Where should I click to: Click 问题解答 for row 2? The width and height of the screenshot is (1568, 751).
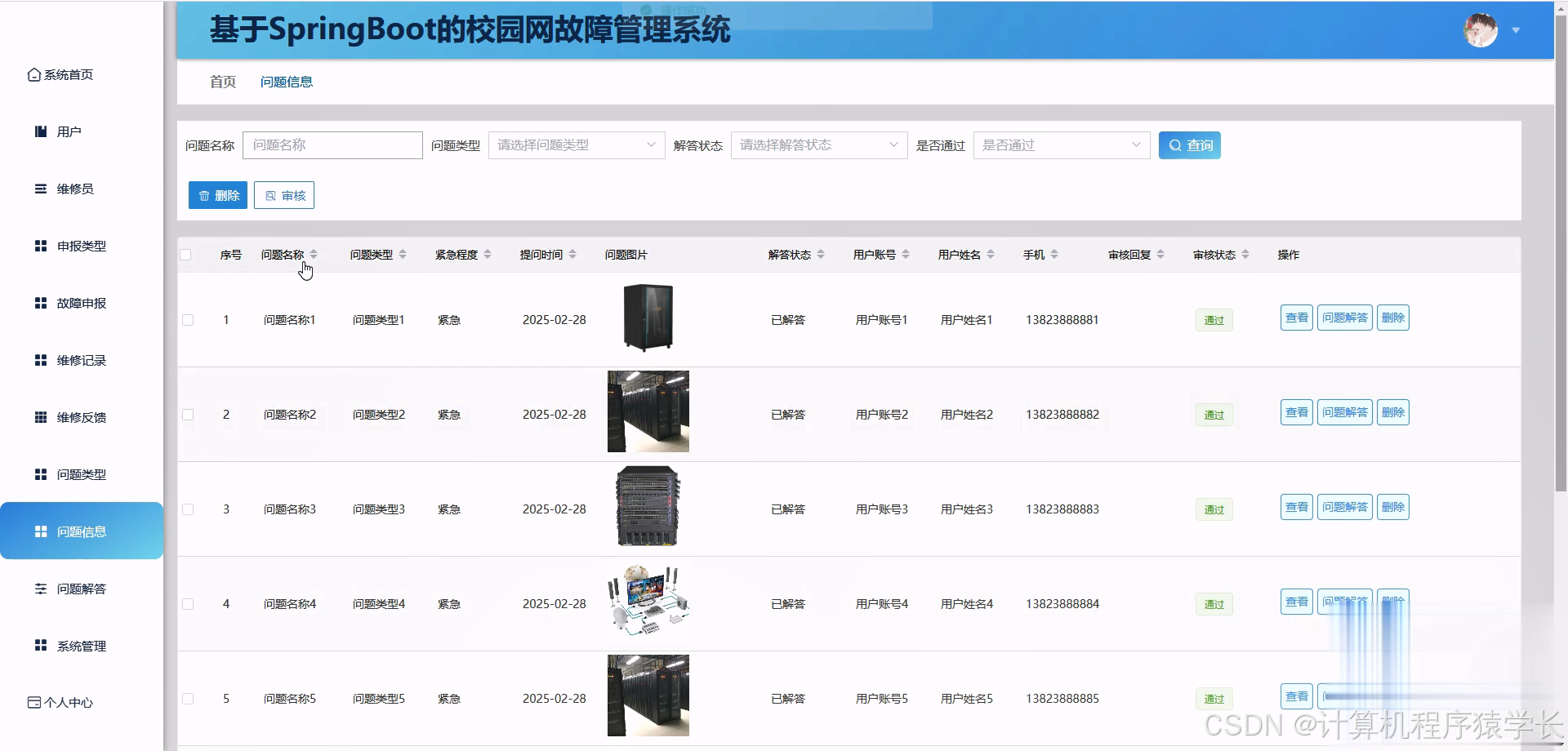tap(1344, 412)
